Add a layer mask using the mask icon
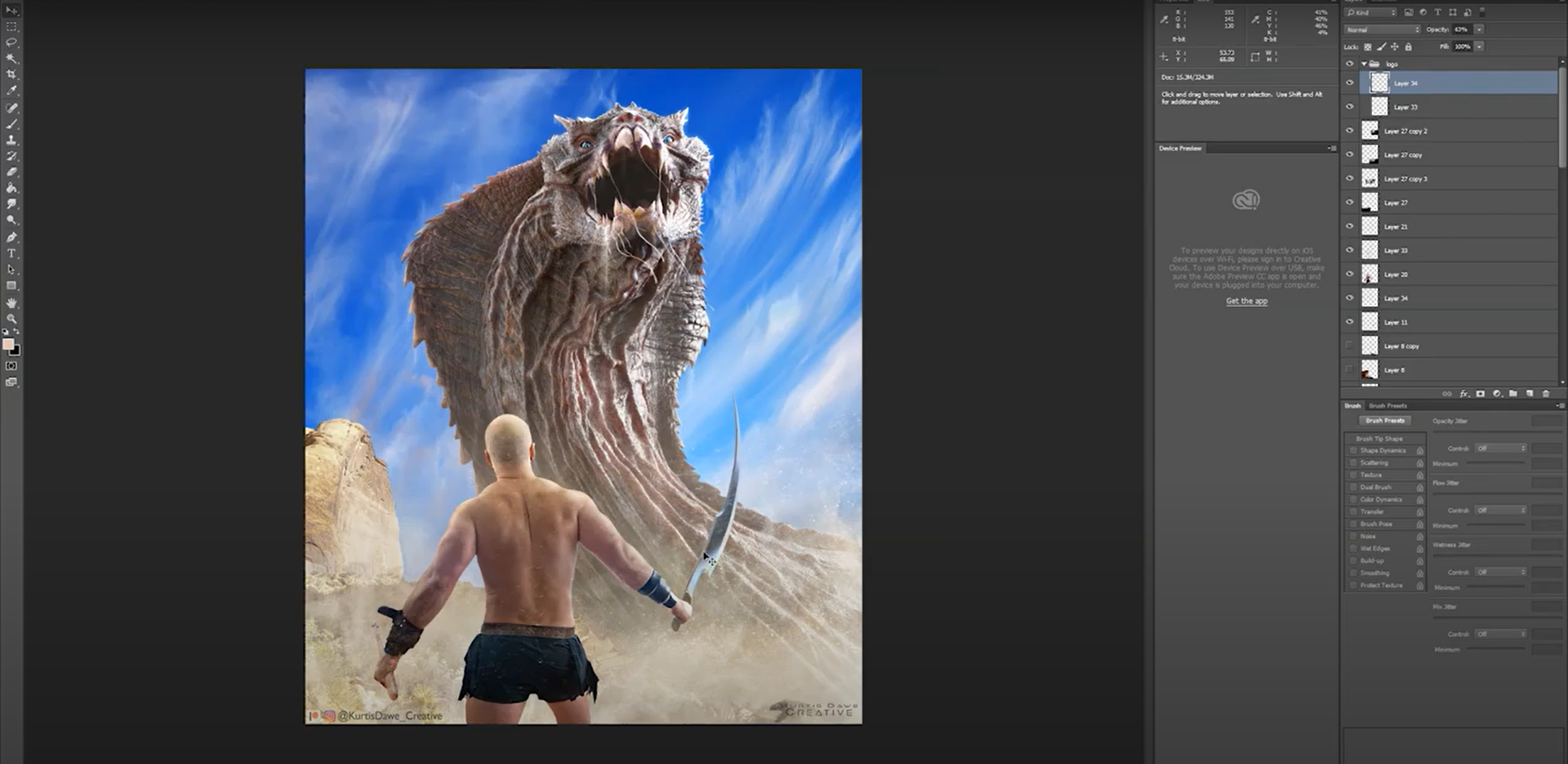Viewport: 1568px width, 764px height. click(x=1480, y=394)
